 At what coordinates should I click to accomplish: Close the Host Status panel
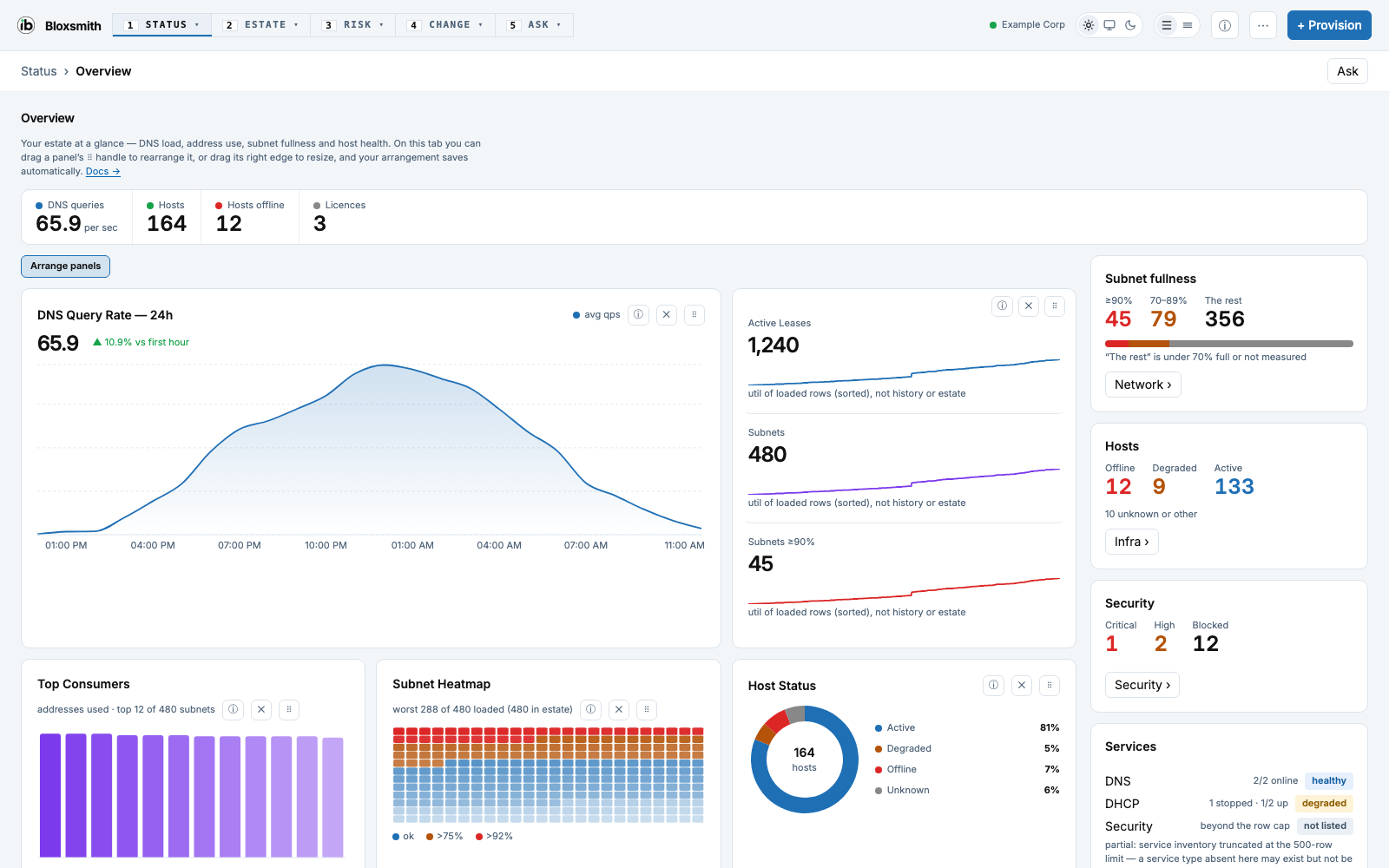point(1022,685)
